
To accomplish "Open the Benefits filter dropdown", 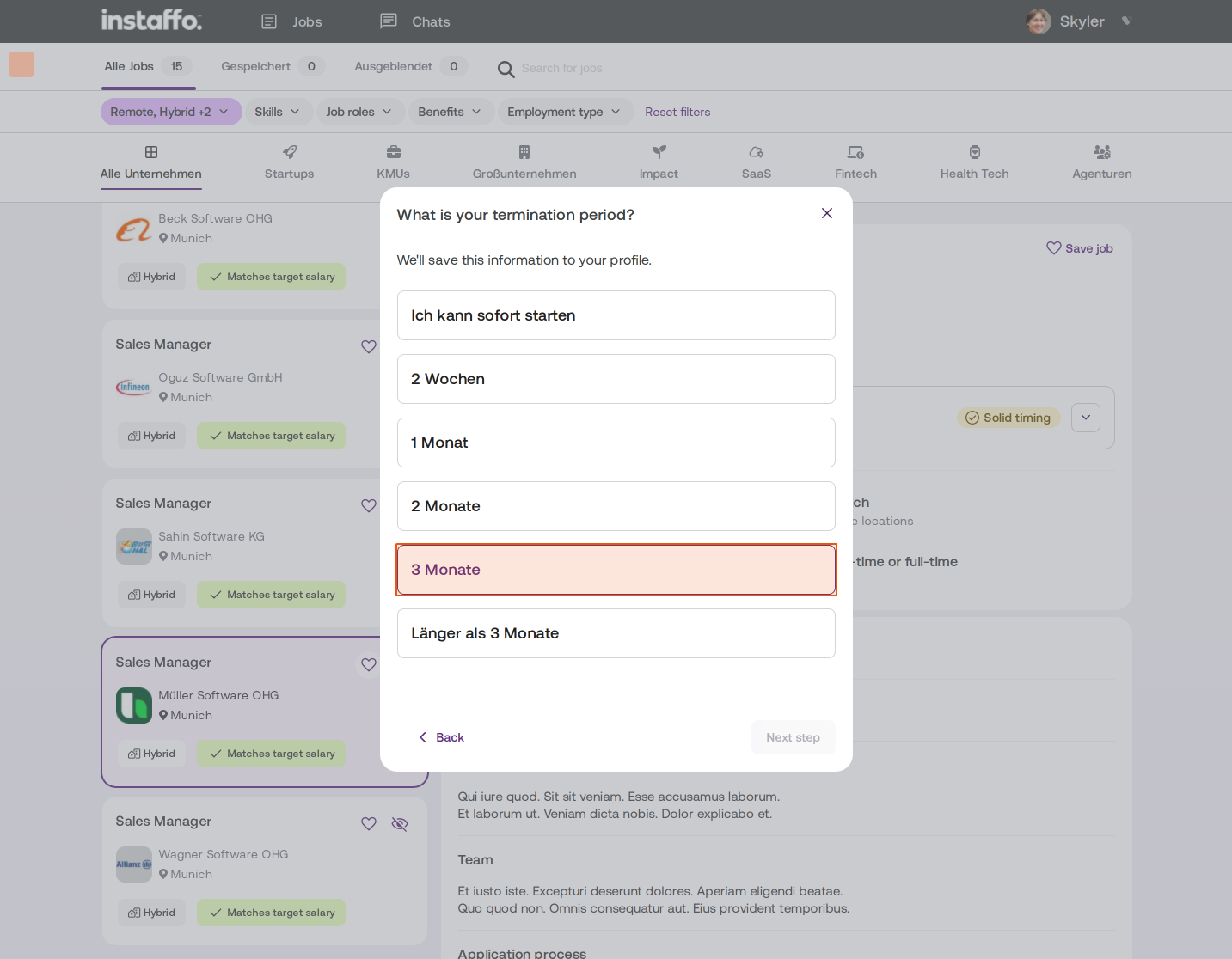I will [x=450, y=112].
